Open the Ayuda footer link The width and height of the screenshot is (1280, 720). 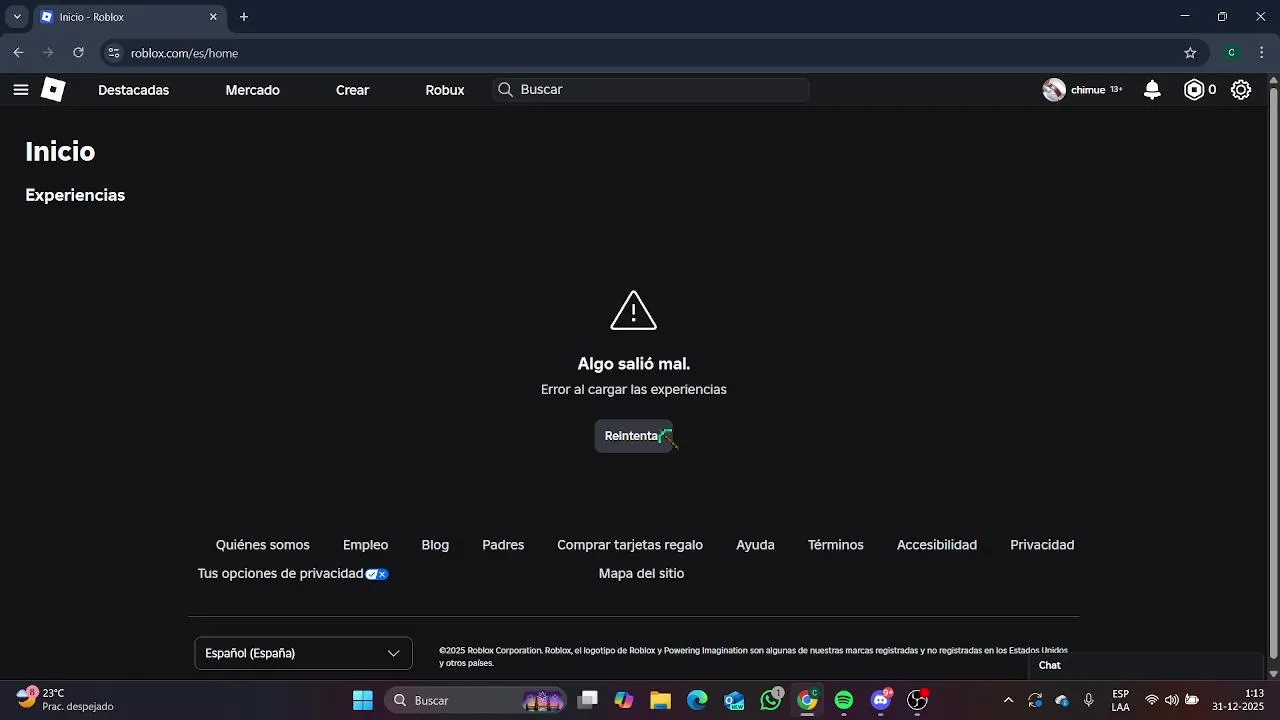(x=755, y=545)
